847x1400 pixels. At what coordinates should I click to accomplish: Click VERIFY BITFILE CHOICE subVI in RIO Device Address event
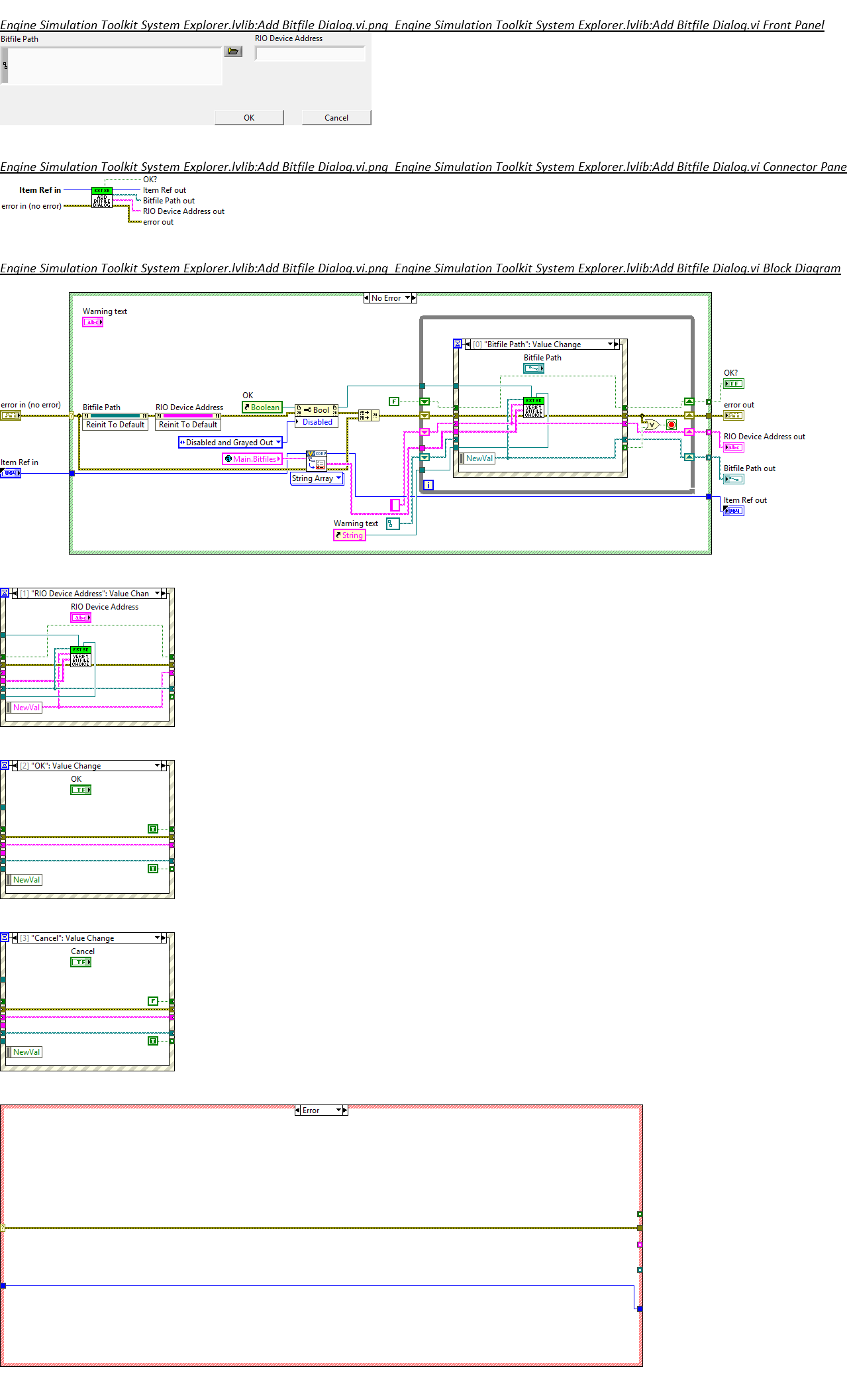pyautogui.click(x=81, y=657)
